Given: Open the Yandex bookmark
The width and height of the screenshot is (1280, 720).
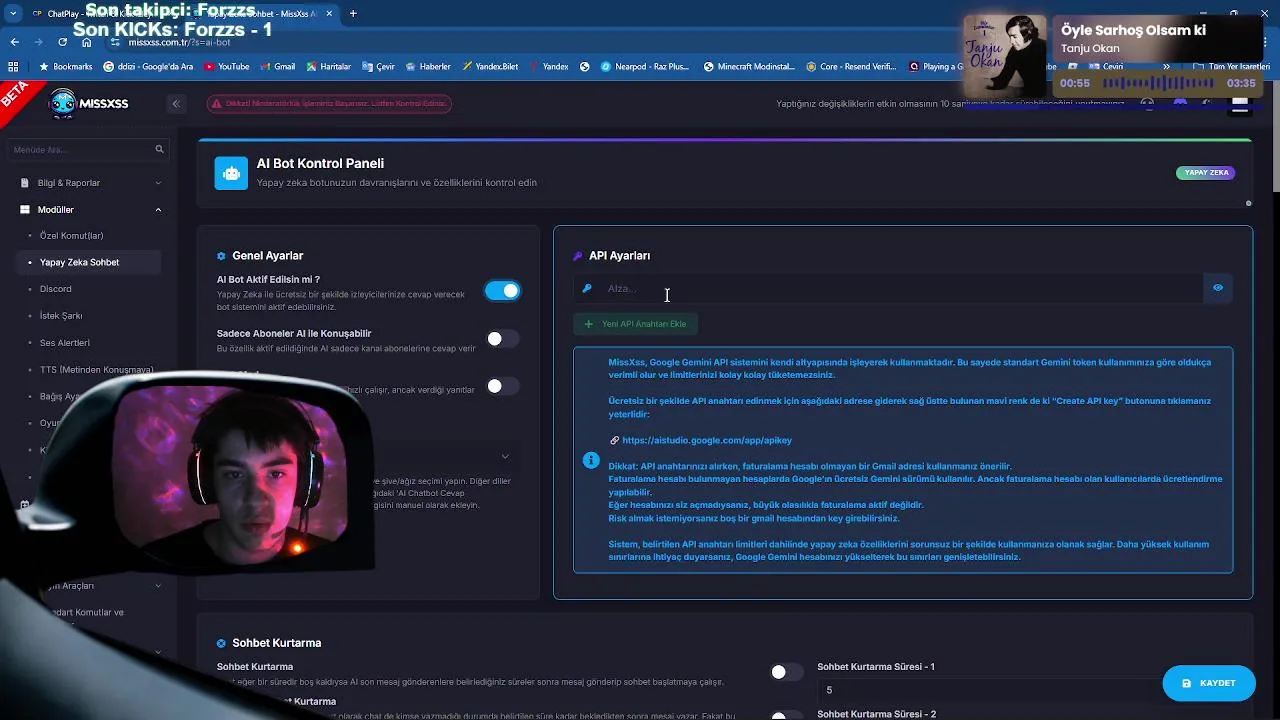Looking at the screenshot, I should click(x=548, y=67).
